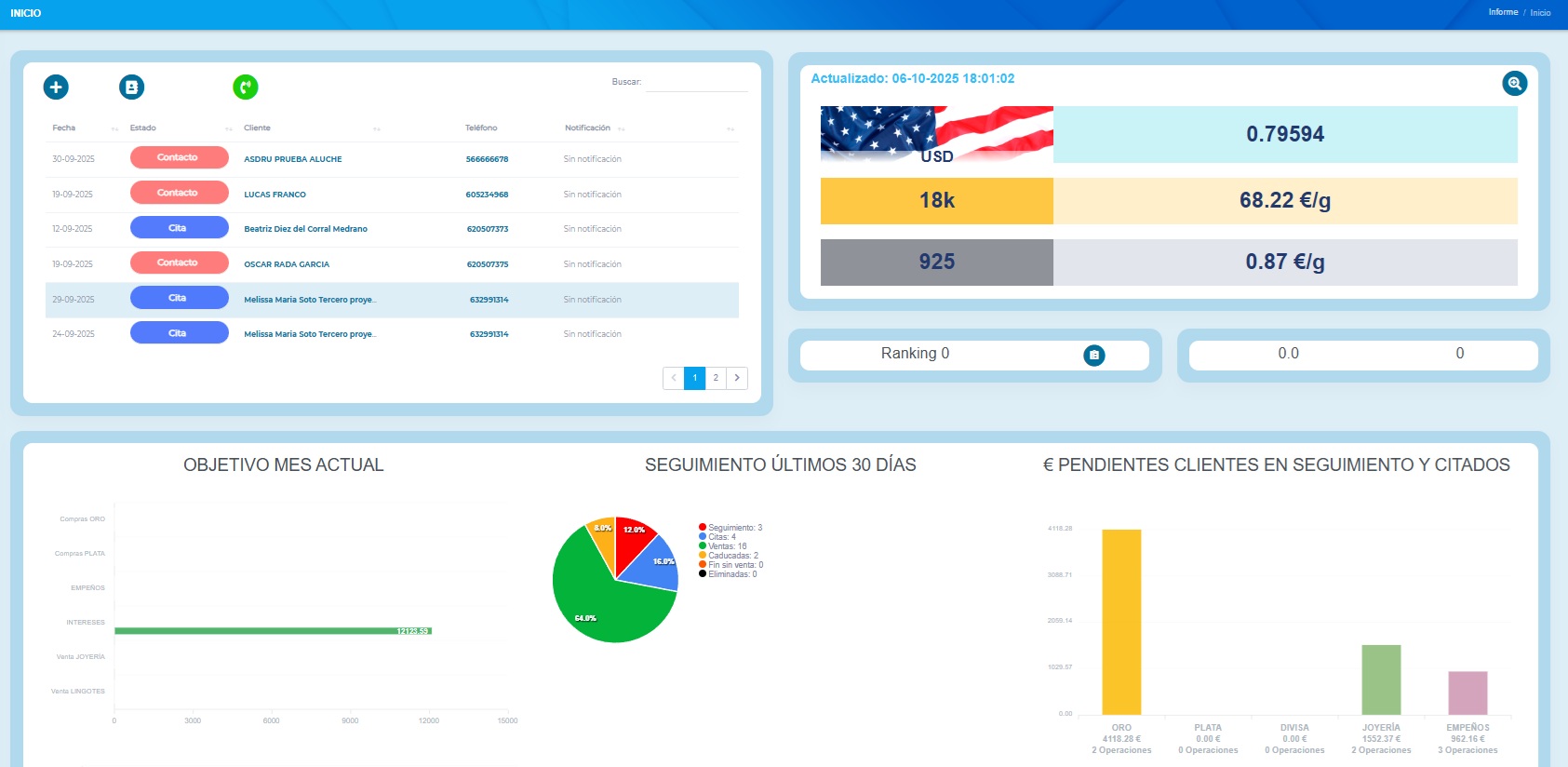Image resolution: width=1568 pixels, height=767 pixels.
Task: Open client ASDRU PRUEBA ALUCHE
Action: [x=292, y=159]
